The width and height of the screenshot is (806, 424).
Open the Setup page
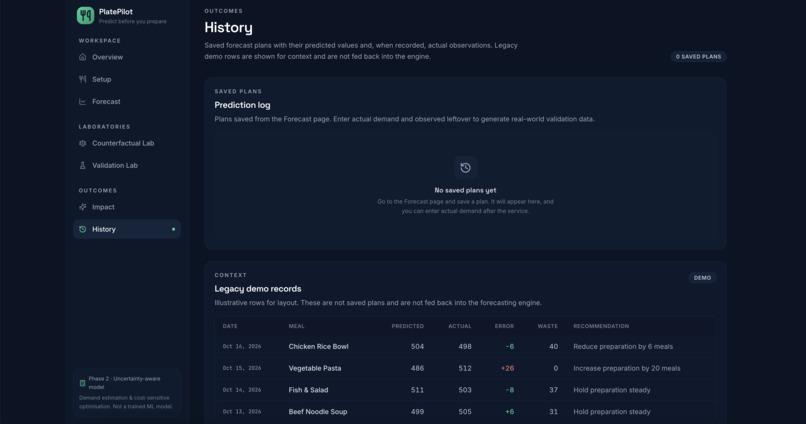[x=127, y=79]
